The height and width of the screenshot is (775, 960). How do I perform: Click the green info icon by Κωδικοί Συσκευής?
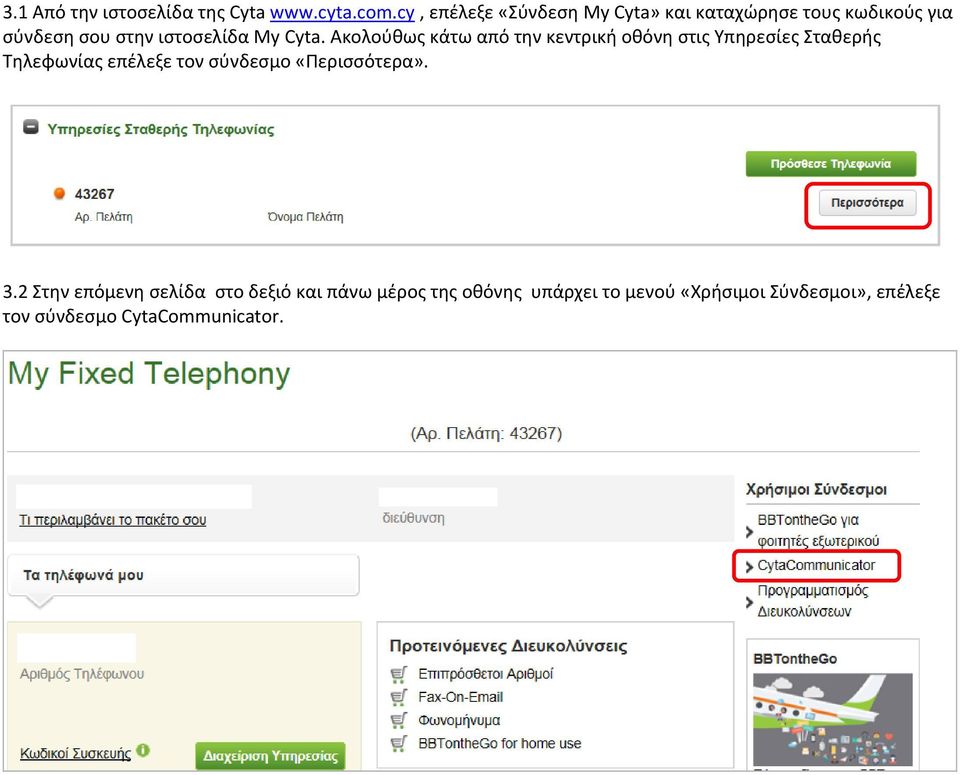point(143,750)
